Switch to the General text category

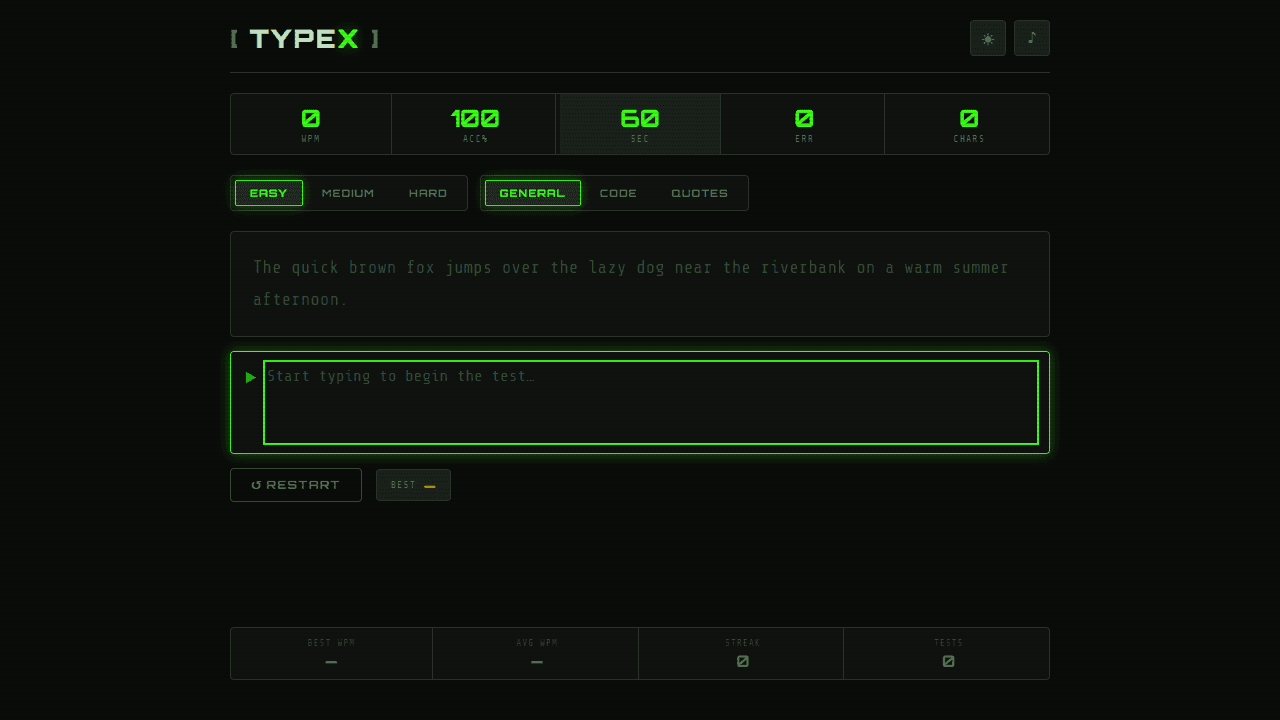coord(533,193)
